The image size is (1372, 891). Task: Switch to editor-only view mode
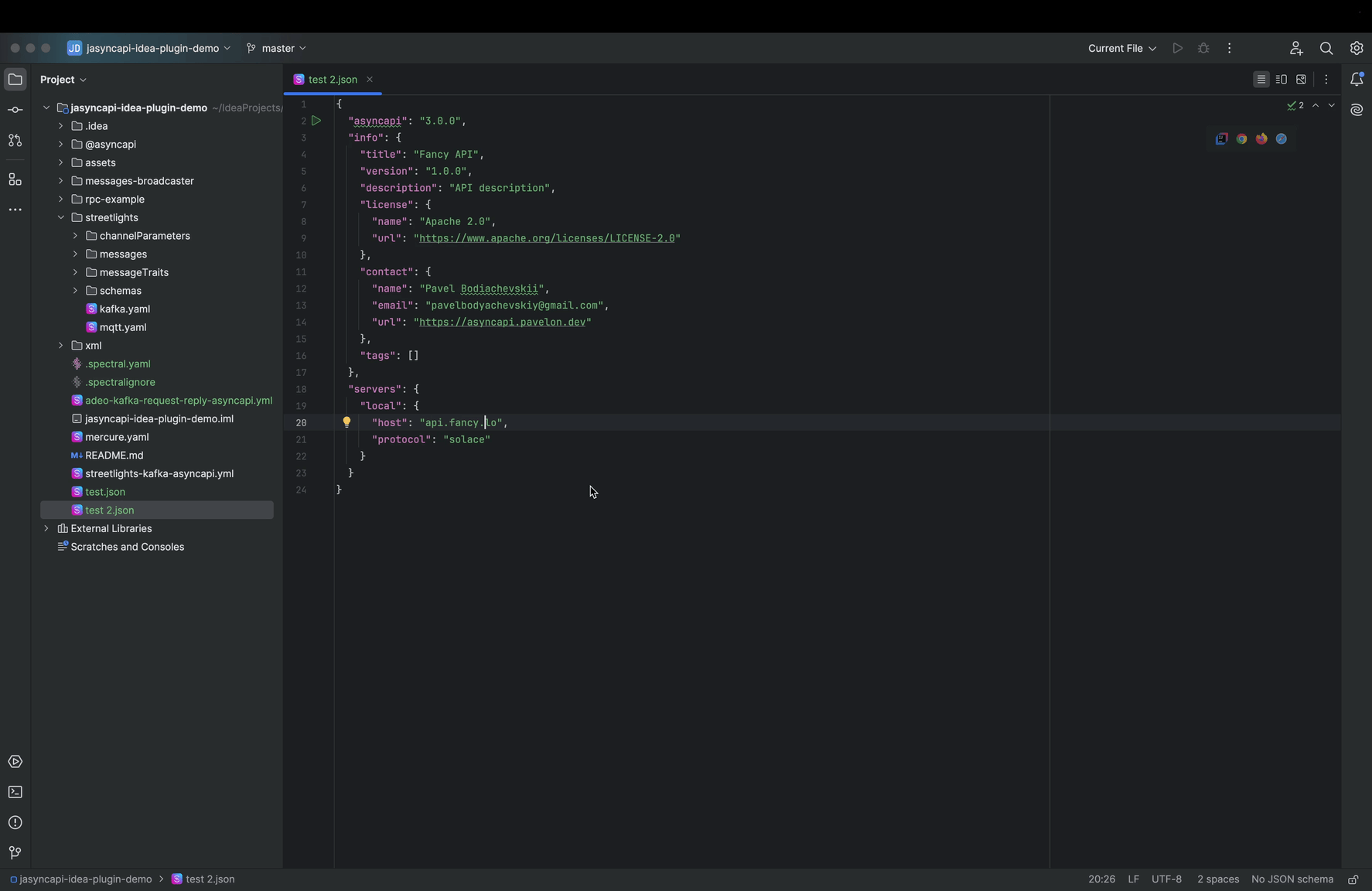point(1261,80)
